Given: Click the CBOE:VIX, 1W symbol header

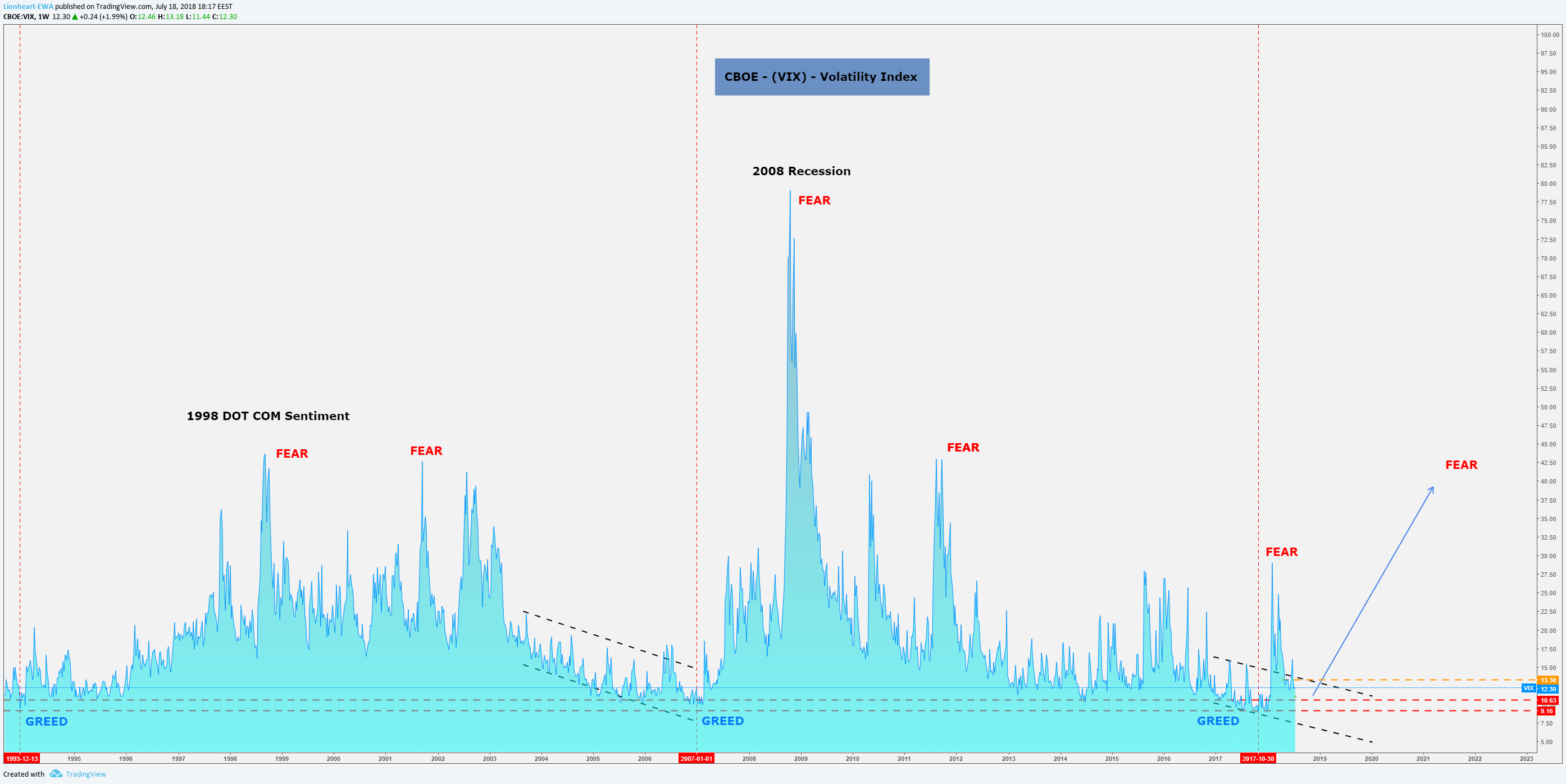Looking at the screenshot, I should pos(26,16).
